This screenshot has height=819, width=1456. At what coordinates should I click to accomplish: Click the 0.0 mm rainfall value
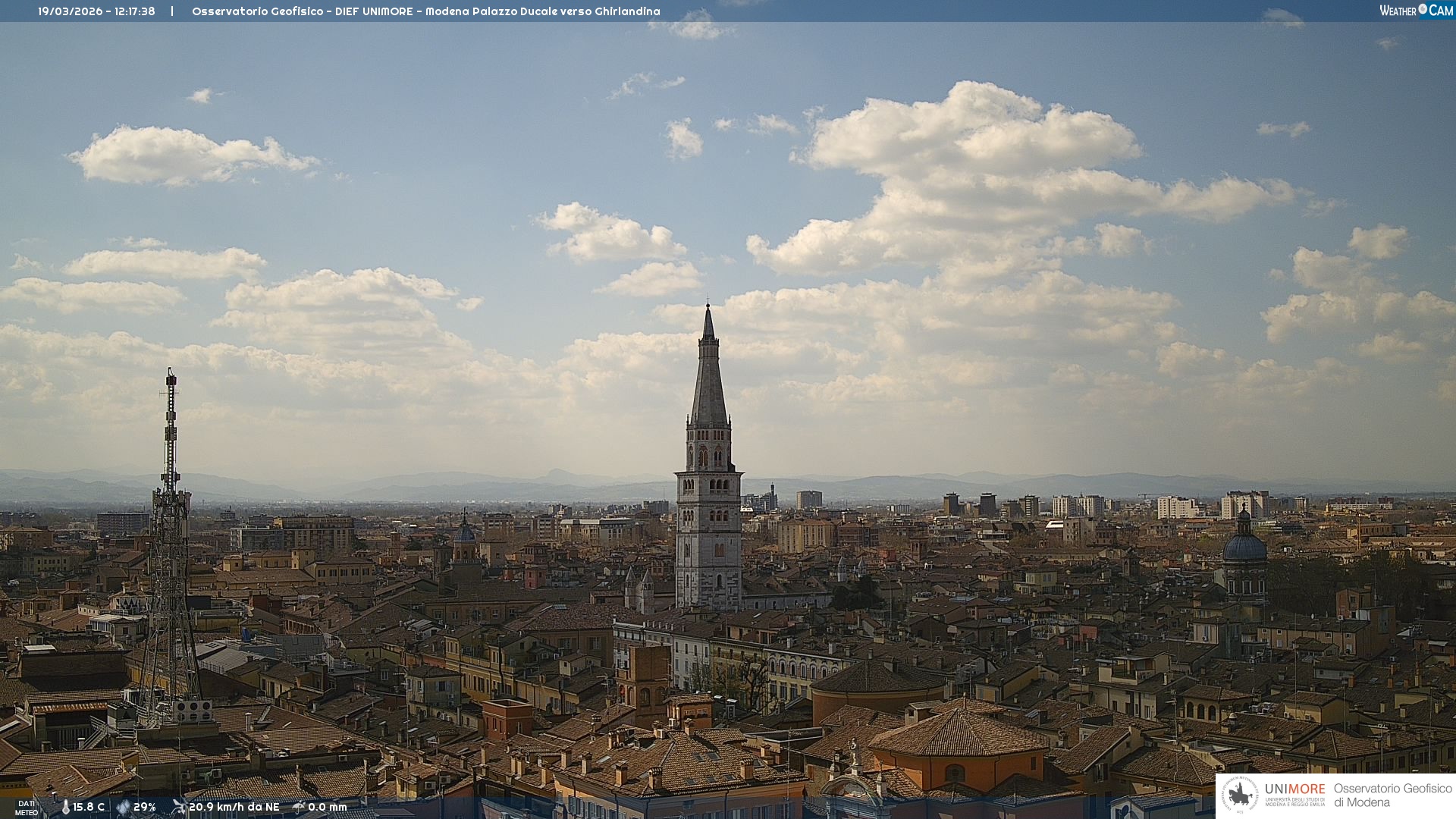[328, 807]
